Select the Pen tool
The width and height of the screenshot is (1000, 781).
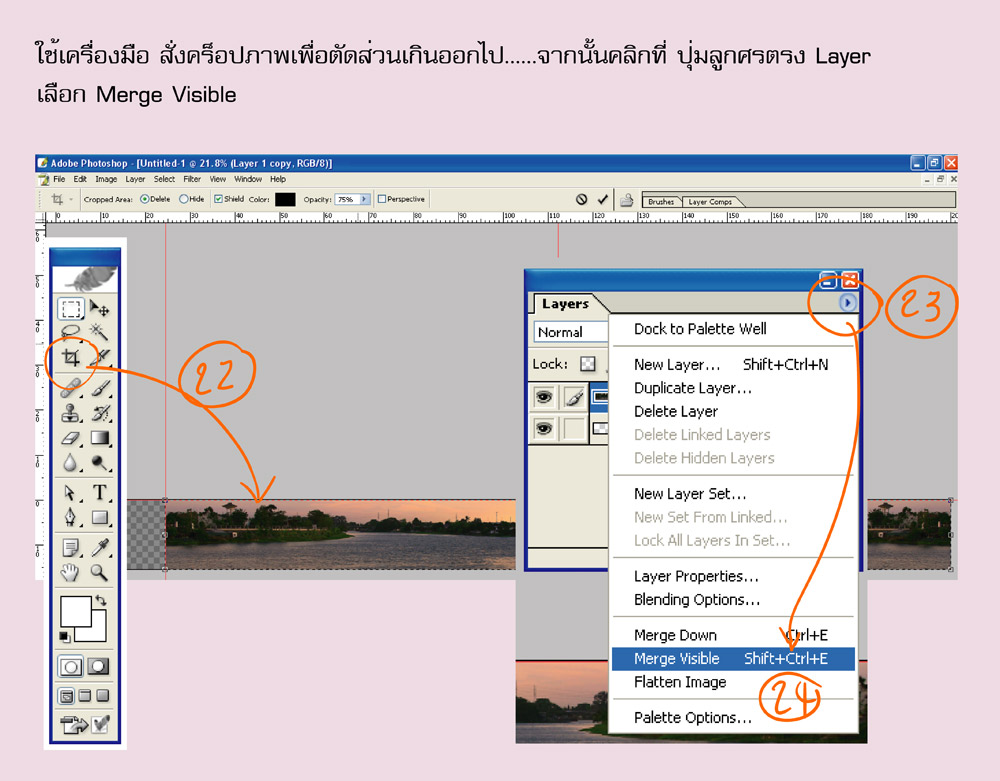tap(71, 517)
